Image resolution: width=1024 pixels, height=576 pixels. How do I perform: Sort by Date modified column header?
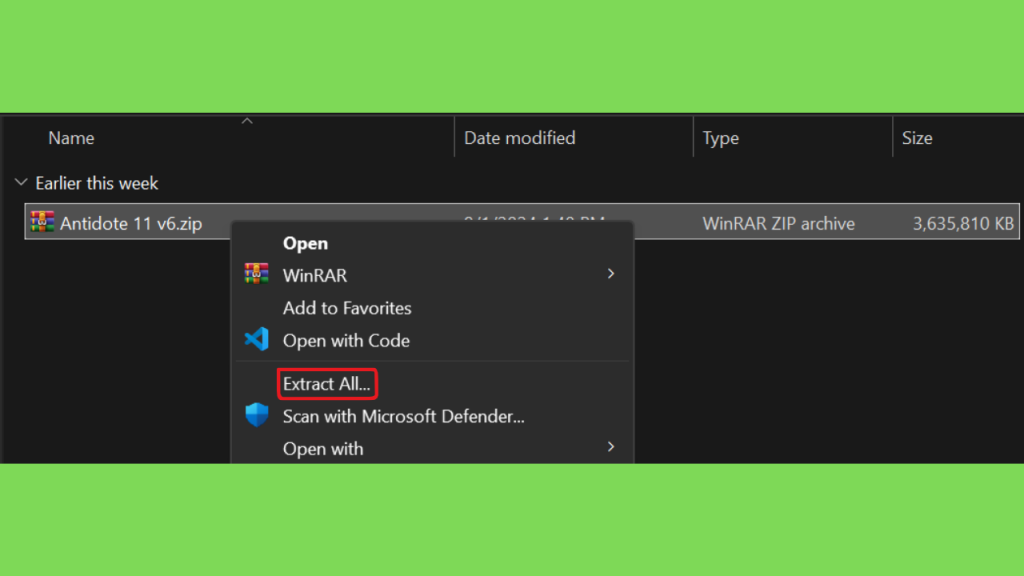[x=519, y=138]
